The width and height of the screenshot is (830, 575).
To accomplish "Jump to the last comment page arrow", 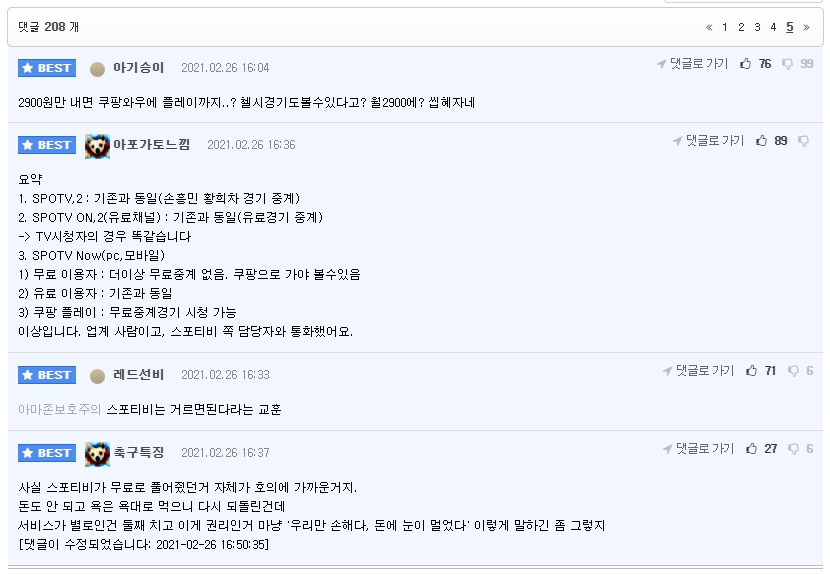I will [x=806, y=27].
